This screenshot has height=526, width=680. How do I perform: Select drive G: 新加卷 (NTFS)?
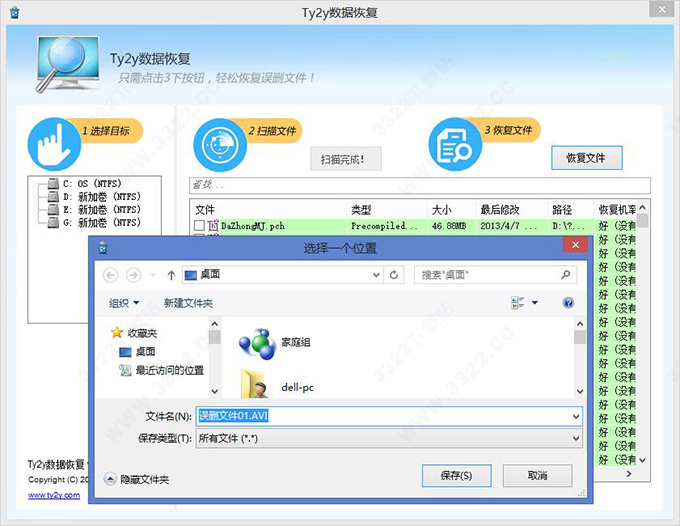pos(94,222)
